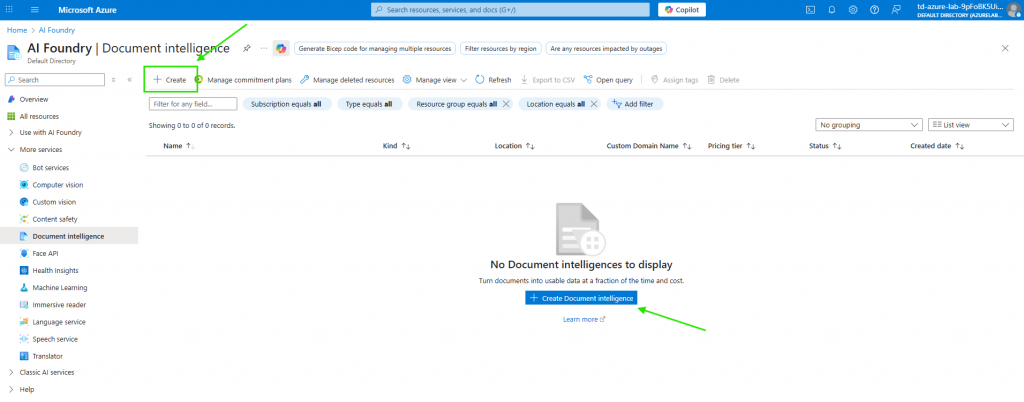The height and width of the screenshot is (402, 1024).
Task: Expand the Manage view menu
Action: click(x=434, y=80)
